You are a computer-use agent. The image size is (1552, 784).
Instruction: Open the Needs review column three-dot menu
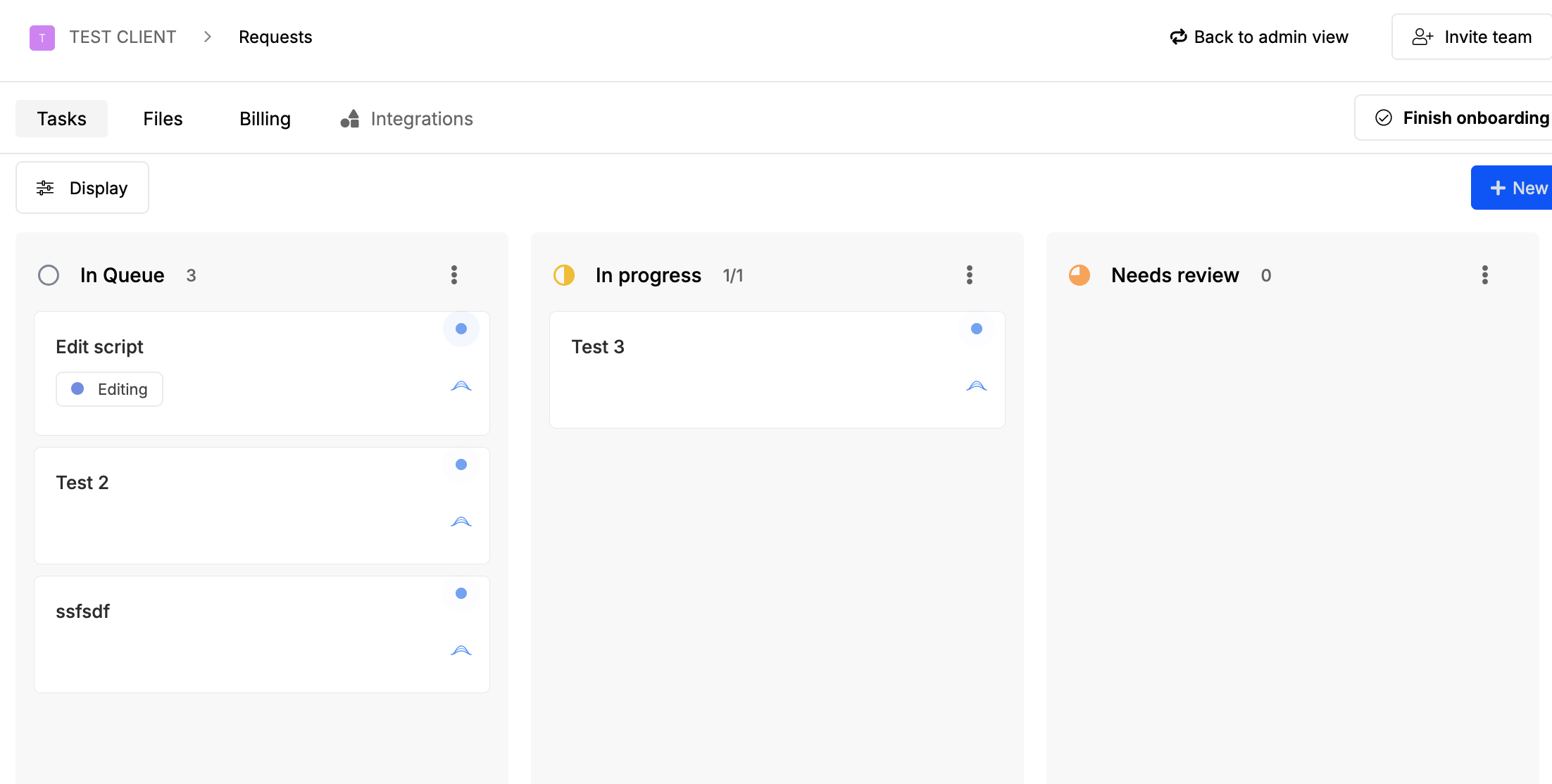click(1485, 275)
